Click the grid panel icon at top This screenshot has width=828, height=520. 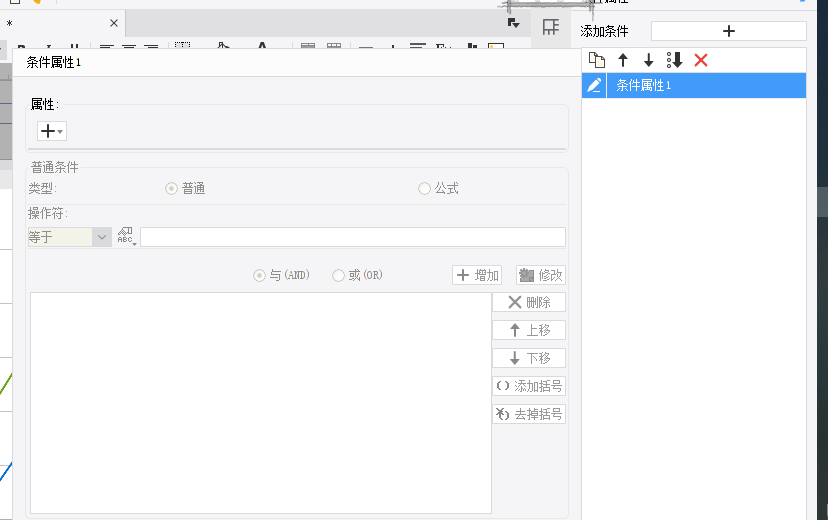[x=550, y=28]
